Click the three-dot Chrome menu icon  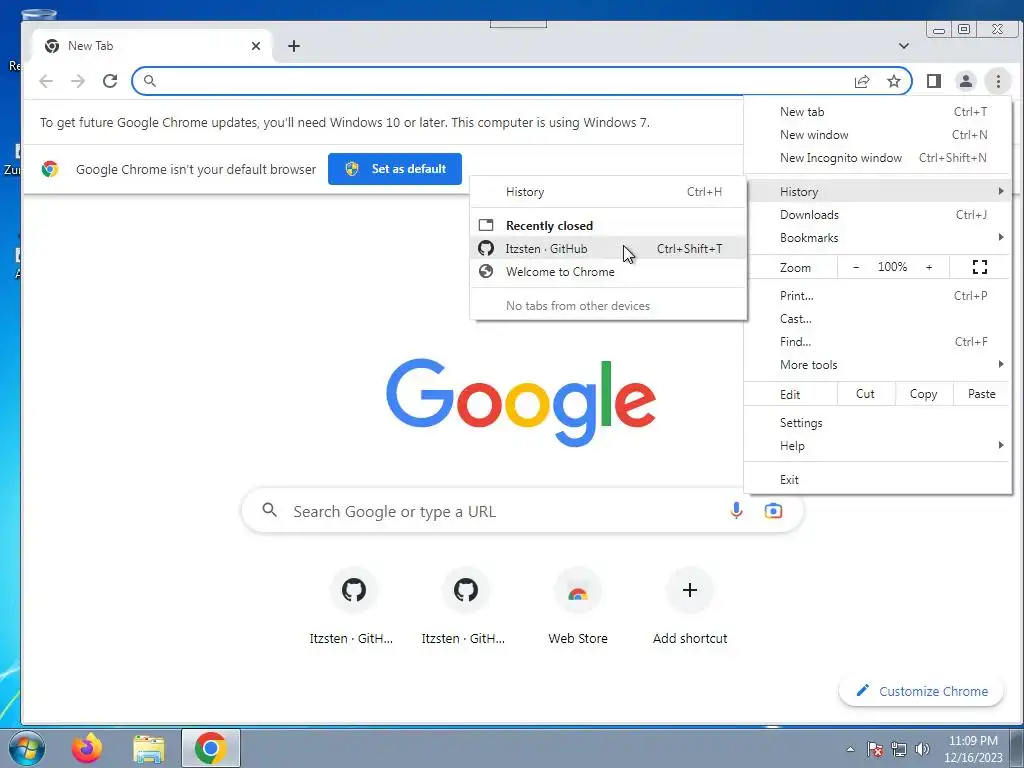coord(998,81)
